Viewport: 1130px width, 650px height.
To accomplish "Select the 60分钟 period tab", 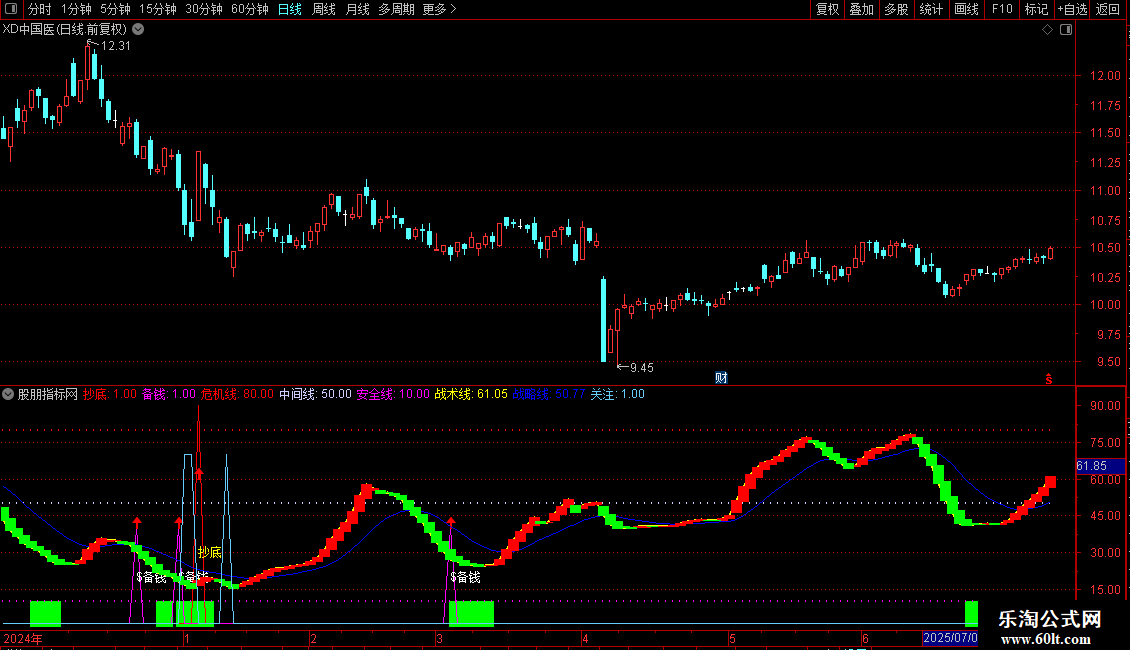I will pos(249,9).
